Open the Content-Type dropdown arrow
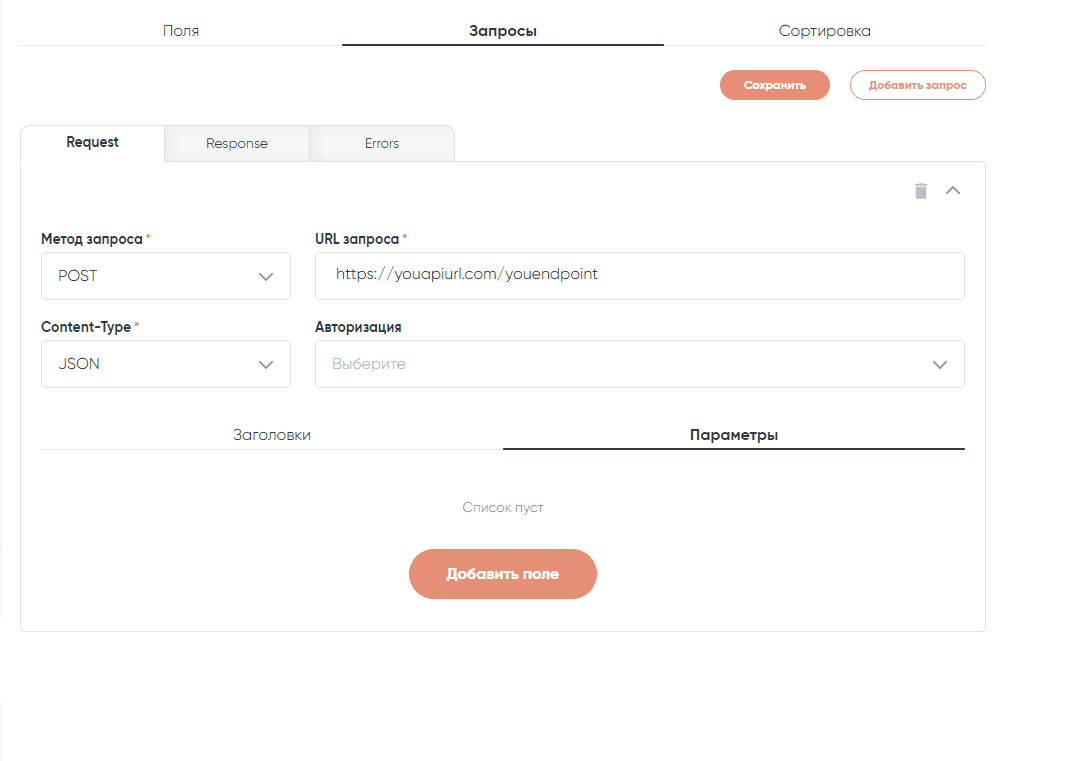Screen dimensions: 1085x761 [266, 364]
